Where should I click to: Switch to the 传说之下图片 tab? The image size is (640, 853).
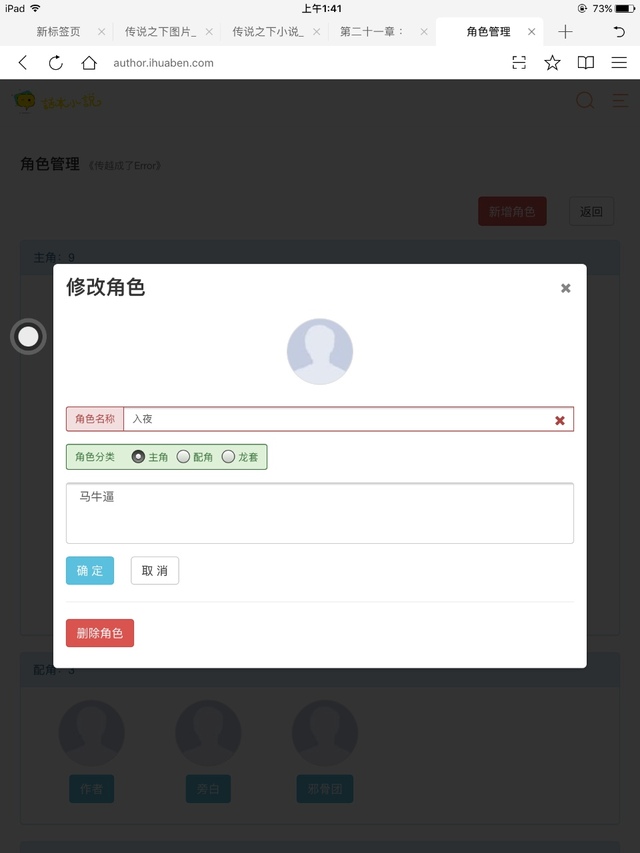[161, 32]
